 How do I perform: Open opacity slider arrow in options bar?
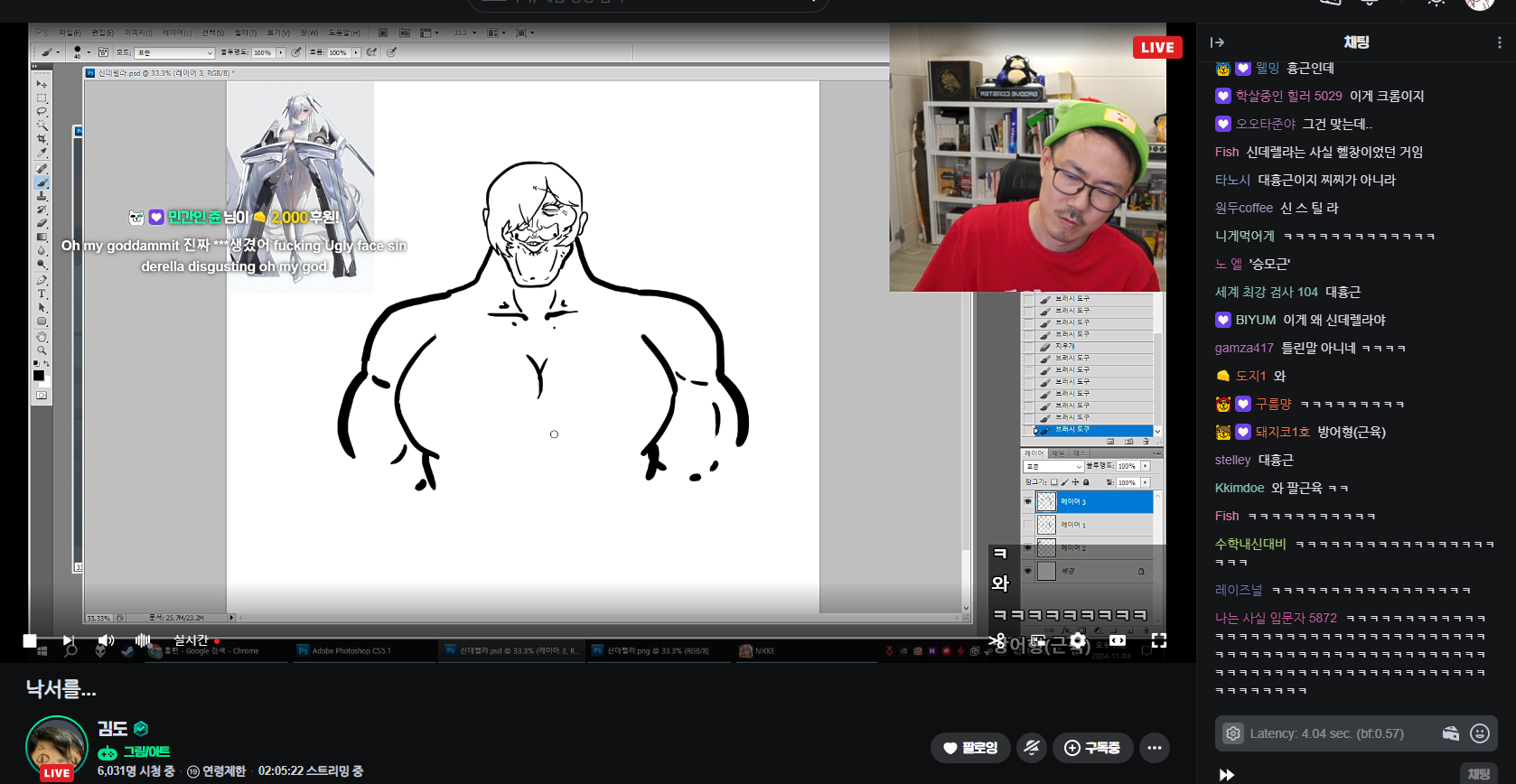point(281,52)
